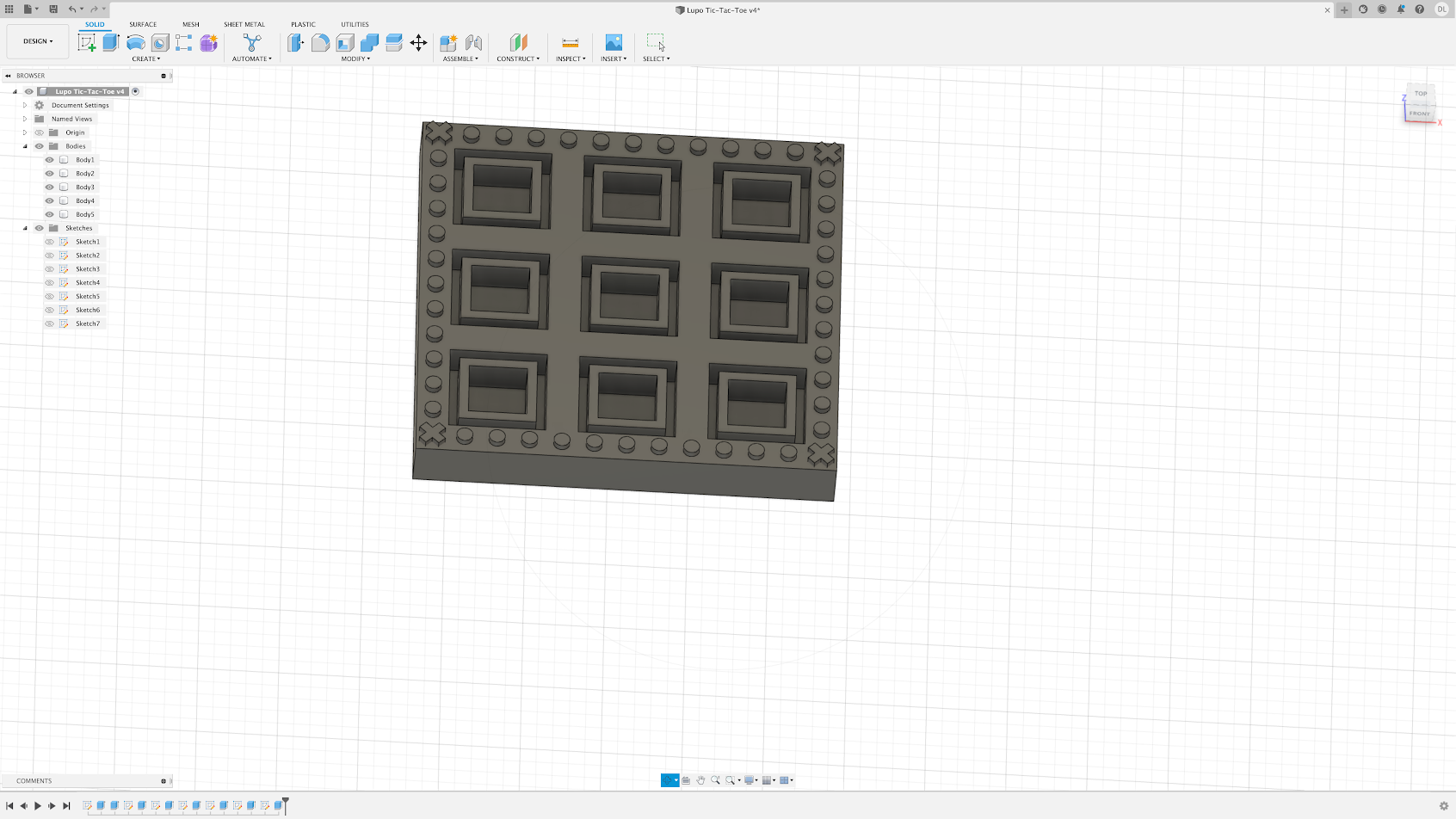Switch to the PLASTIC tab

coord(303,24)
